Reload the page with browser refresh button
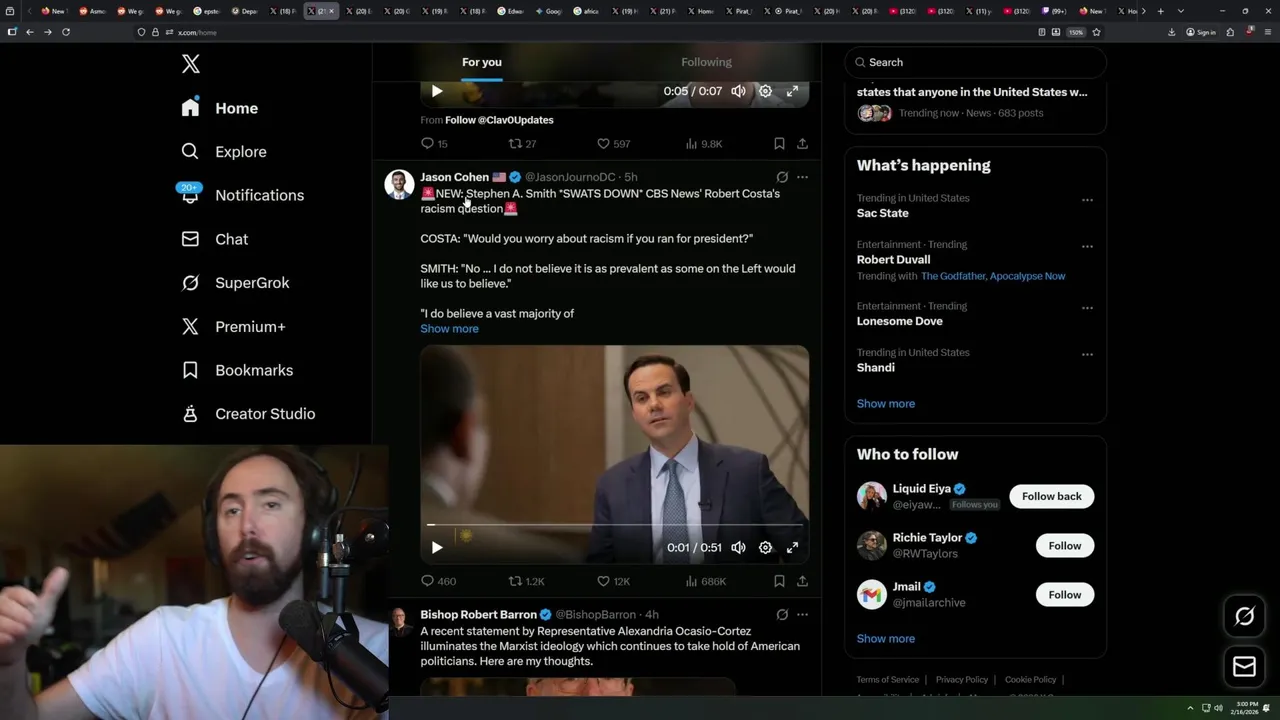 point(66,32)
